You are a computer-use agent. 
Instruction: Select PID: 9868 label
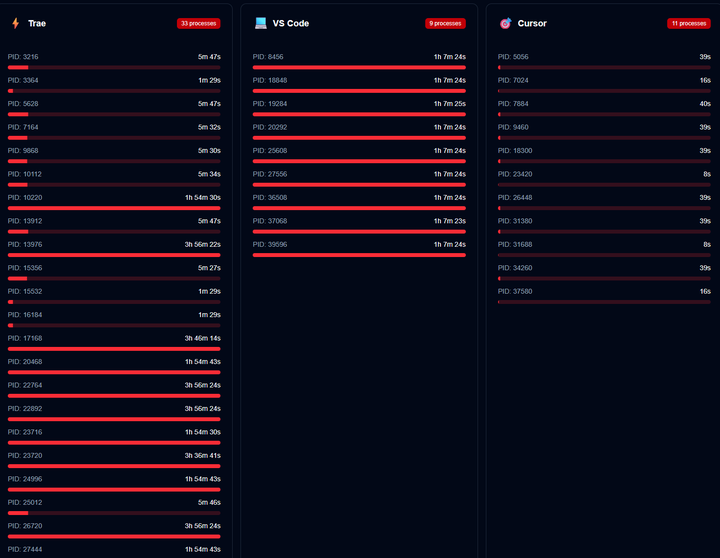[23, 151]
